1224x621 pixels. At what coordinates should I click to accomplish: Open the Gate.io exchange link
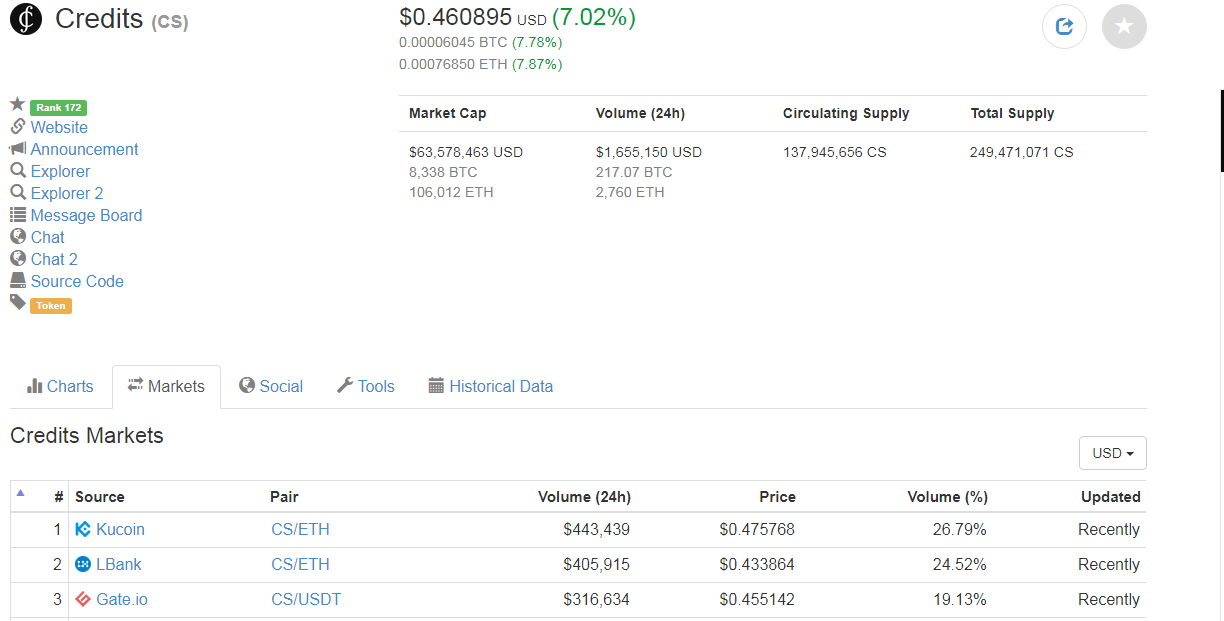point(122,599)
